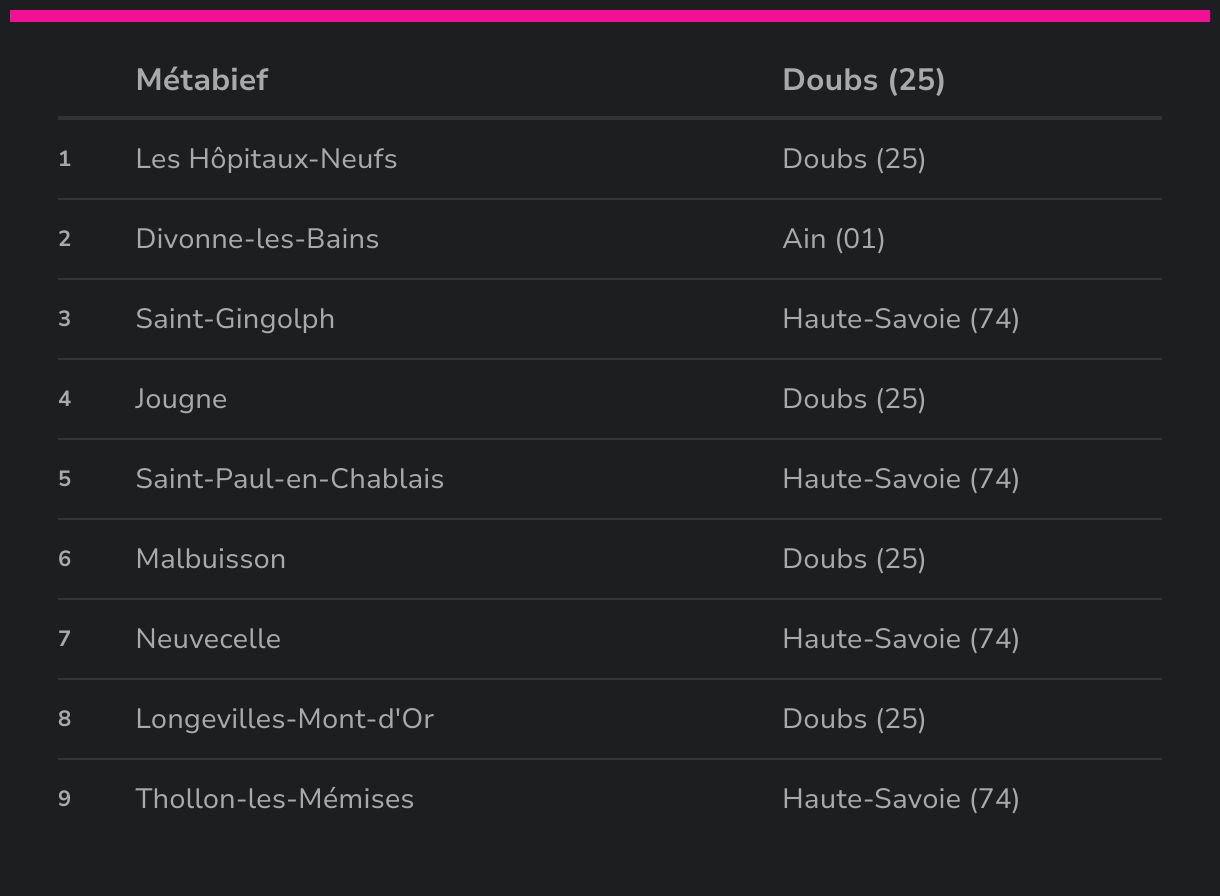
Task: Click rank number 9 in the list
Action: (x=65, y=799)
